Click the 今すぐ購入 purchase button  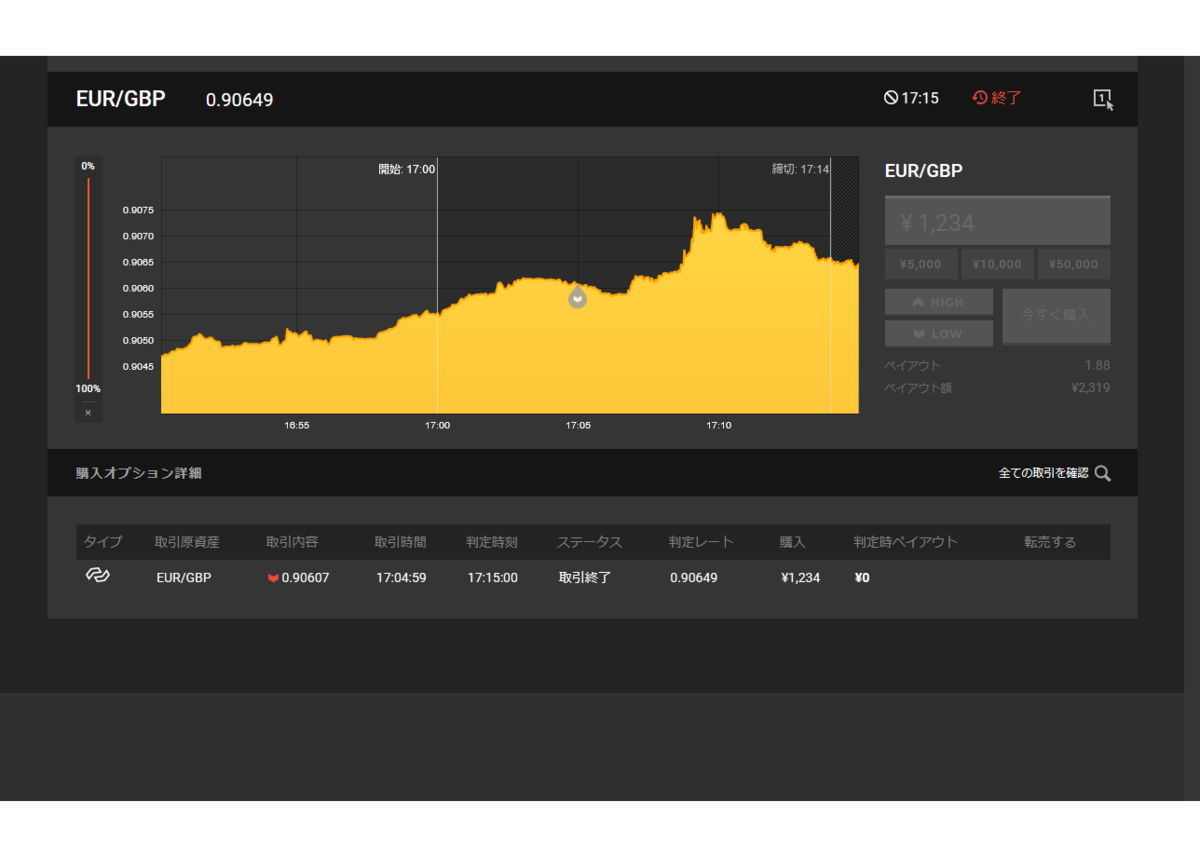[1056, 316]
